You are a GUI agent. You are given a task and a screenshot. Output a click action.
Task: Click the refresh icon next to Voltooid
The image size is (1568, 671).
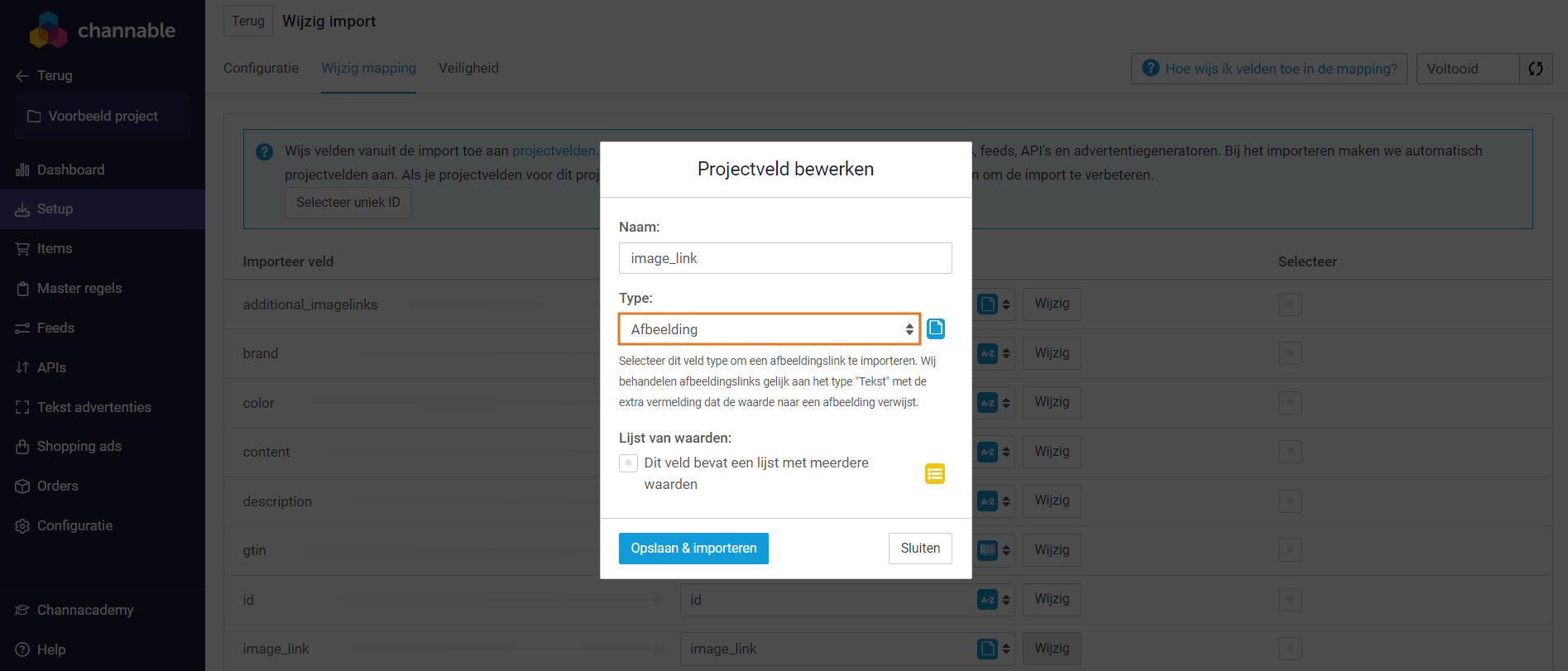[1536, 69]
